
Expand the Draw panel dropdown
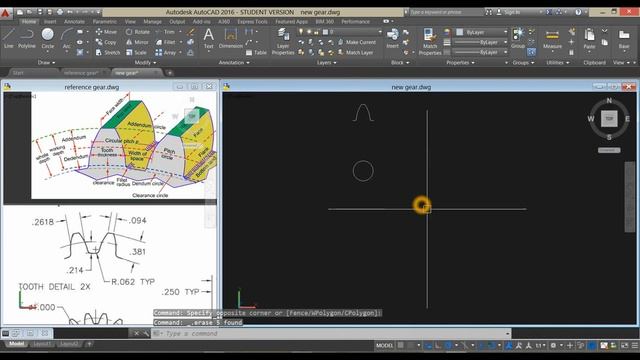(46, 62)
